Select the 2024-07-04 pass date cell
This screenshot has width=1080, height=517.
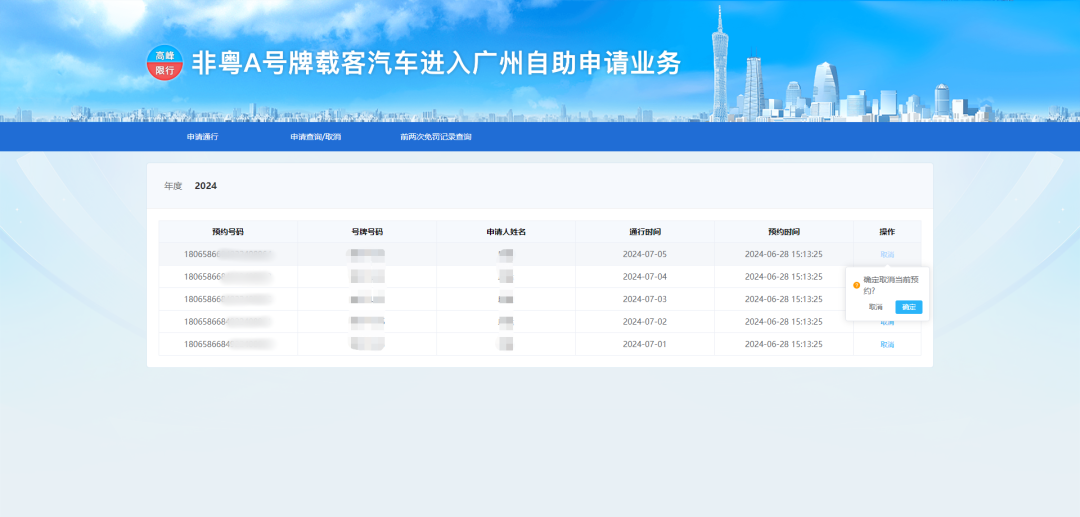pyautogui.click(x=644, y=276)
